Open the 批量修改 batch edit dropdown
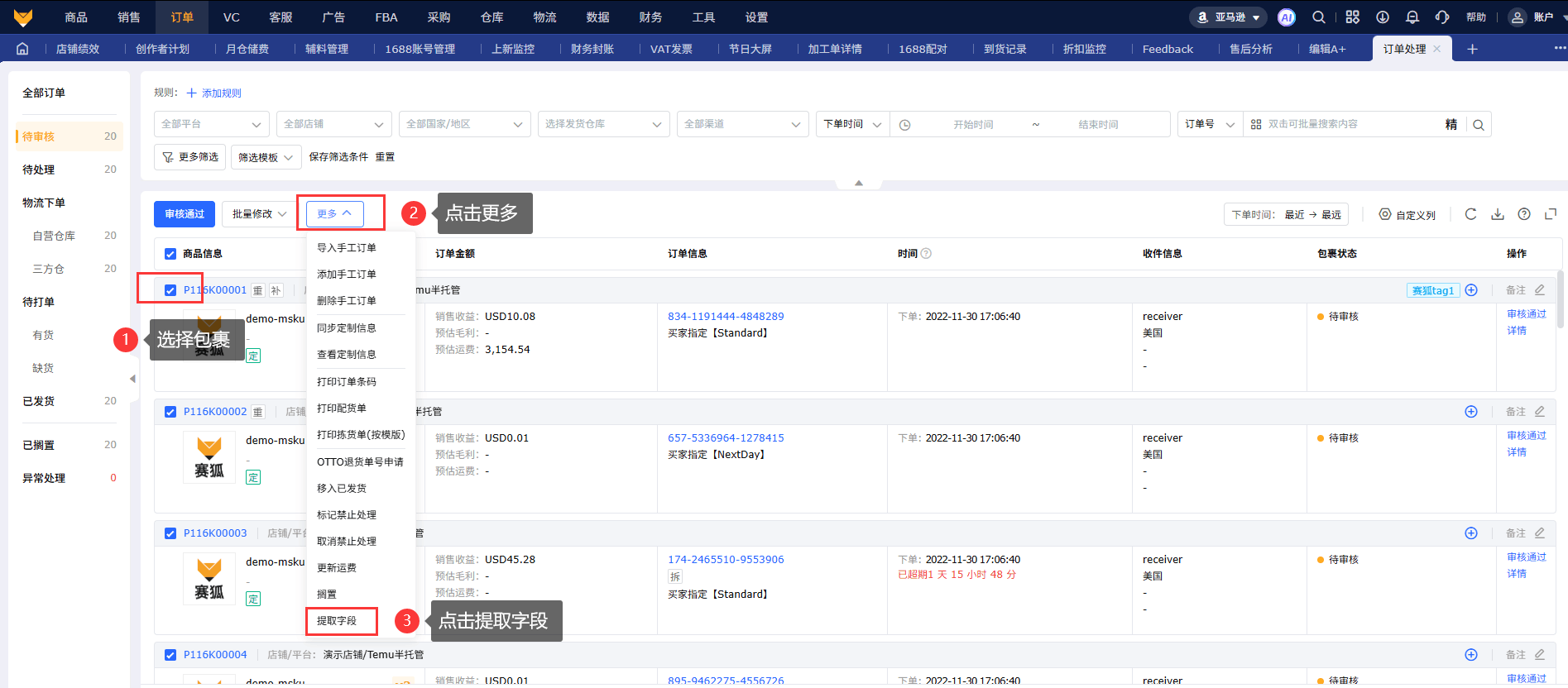 [260, 214]
